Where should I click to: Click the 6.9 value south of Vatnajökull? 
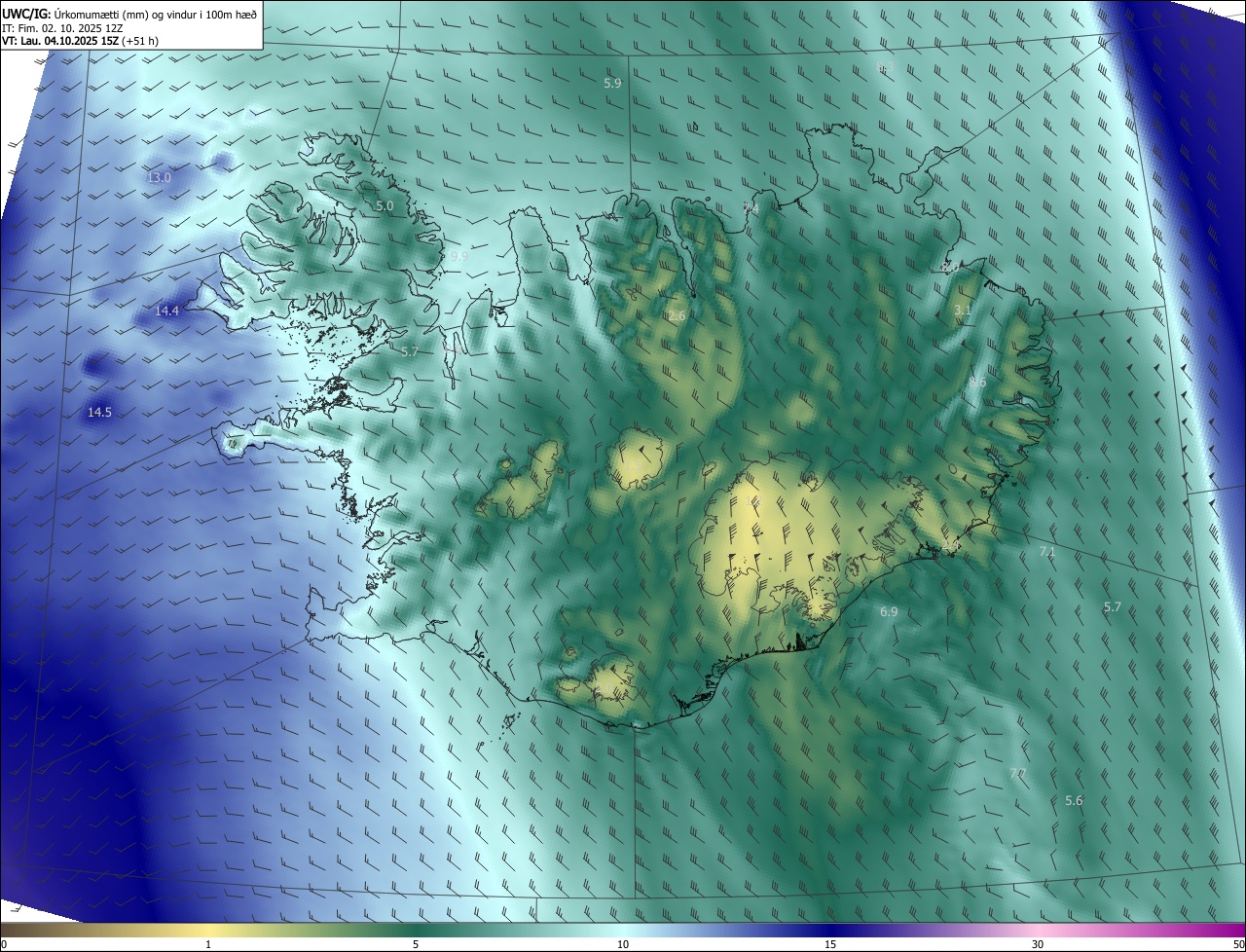889,612
